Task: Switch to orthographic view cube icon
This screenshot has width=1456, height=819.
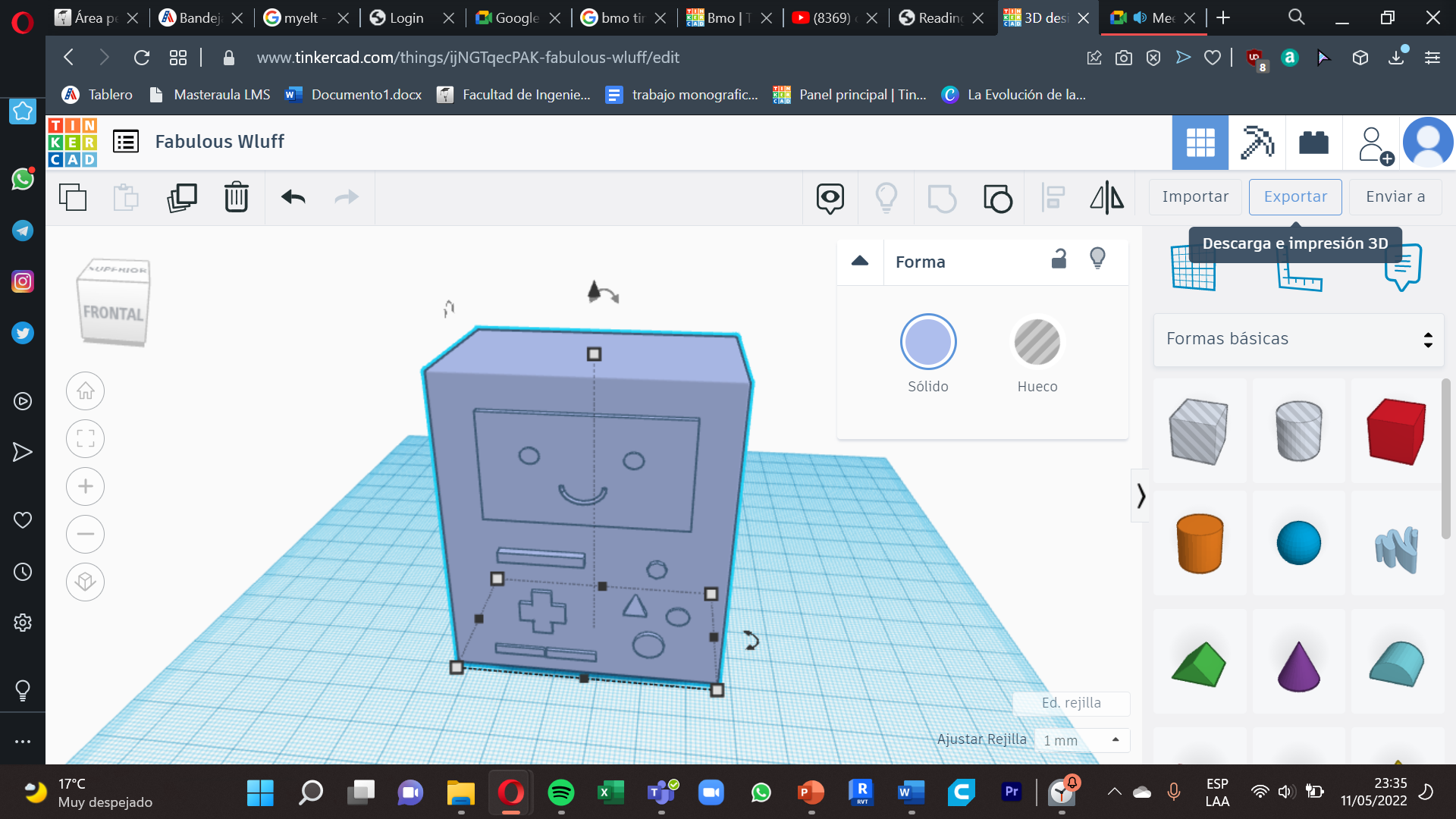Action: (85, 582)
